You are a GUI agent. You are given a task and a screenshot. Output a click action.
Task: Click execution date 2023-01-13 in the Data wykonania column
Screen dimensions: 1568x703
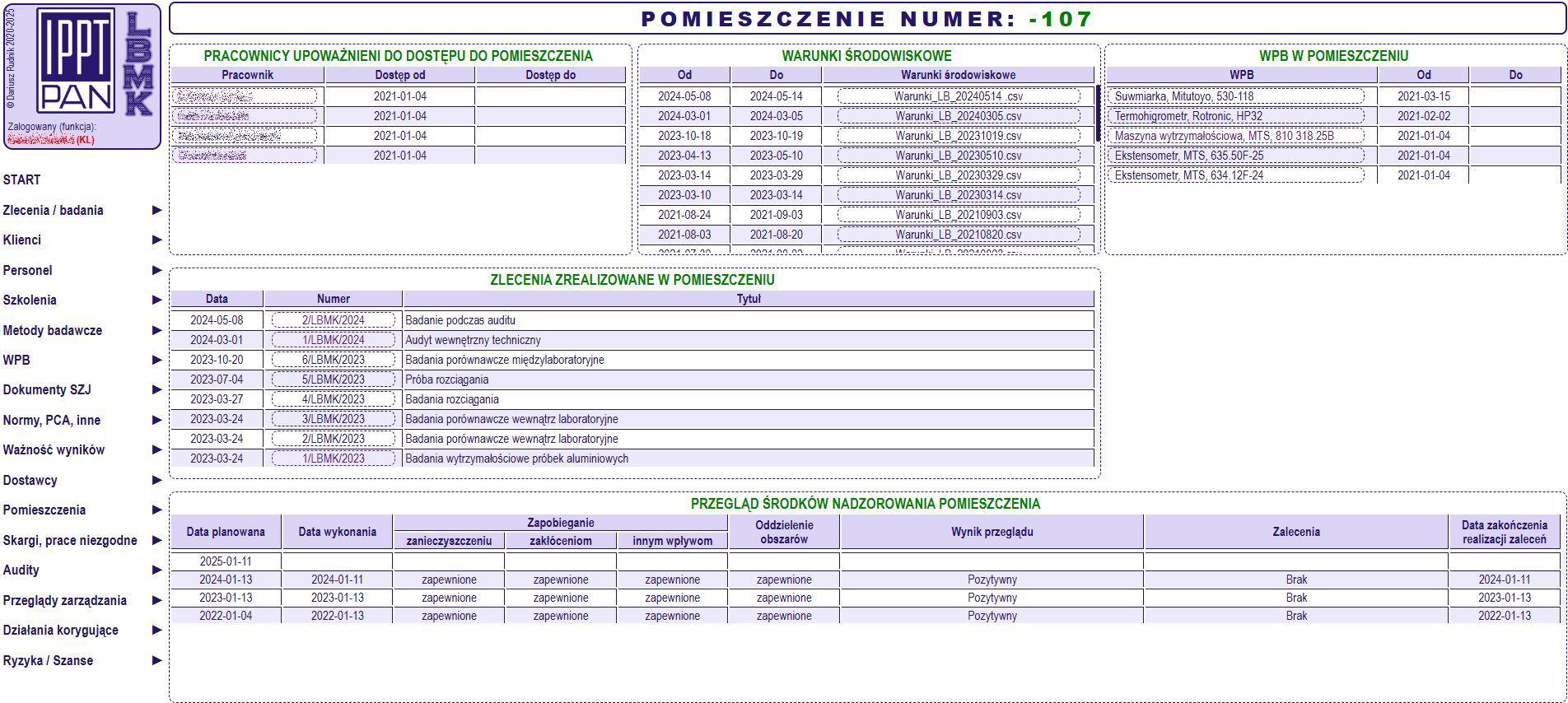point(337,598)
